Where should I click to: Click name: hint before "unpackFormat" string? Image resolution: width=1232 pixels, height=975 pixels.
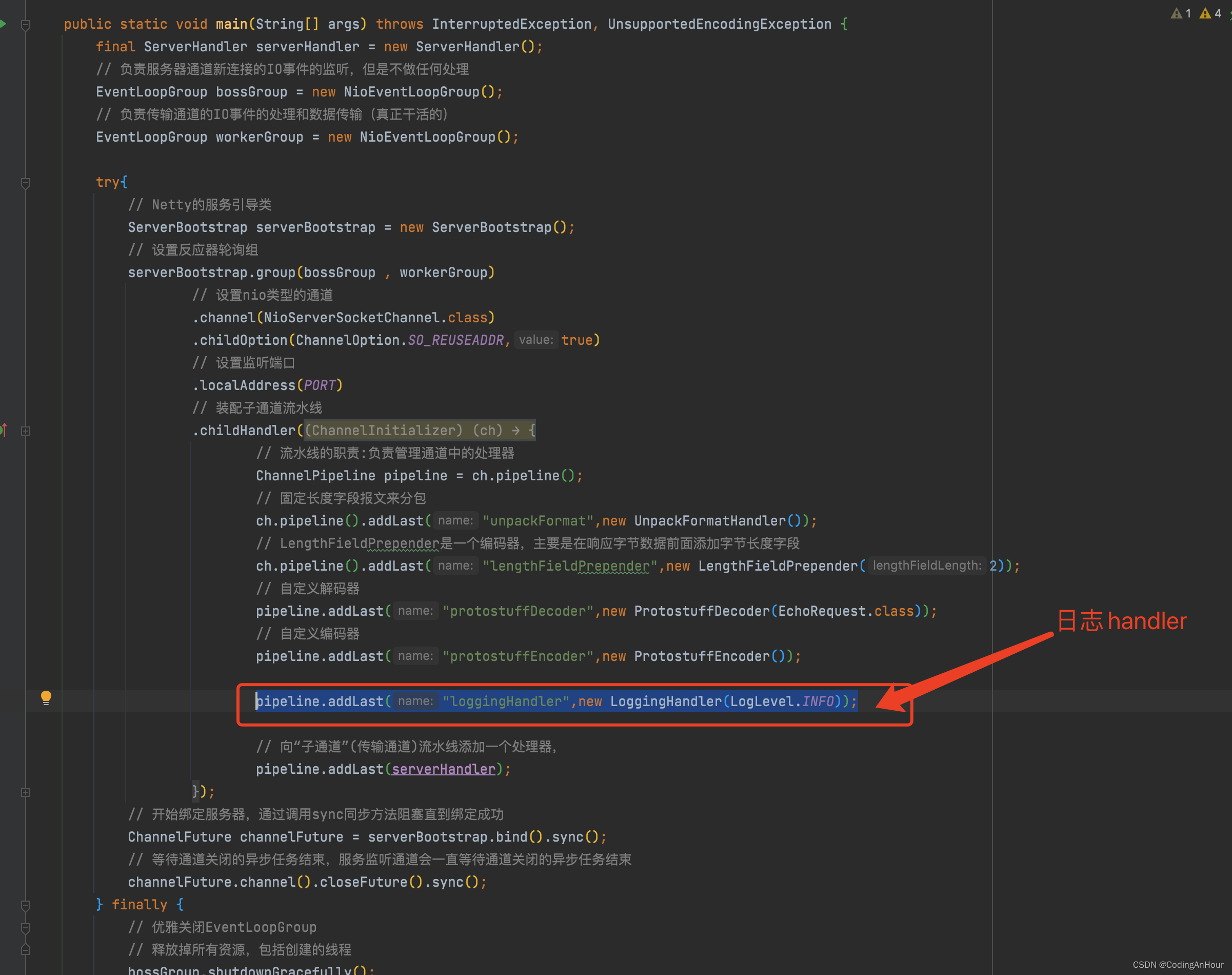[x=455, y=520]
